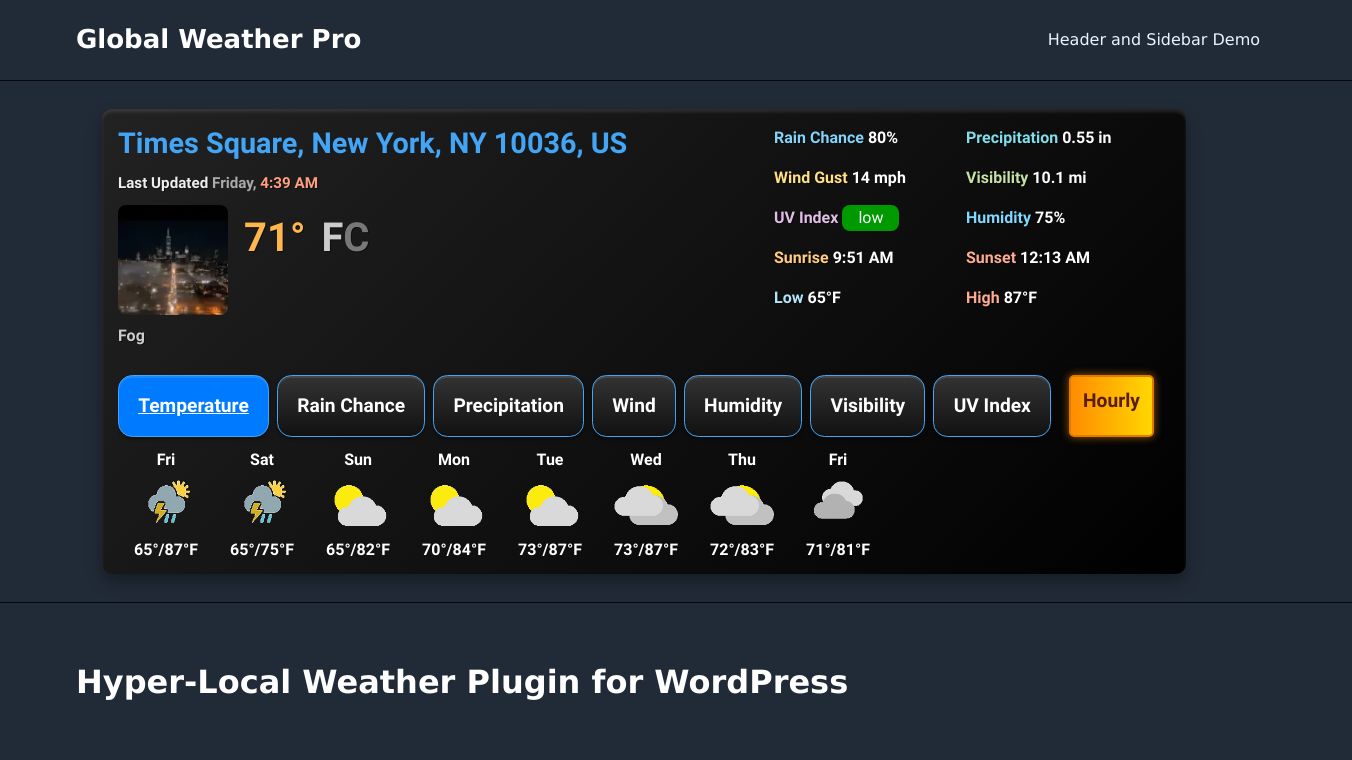Click the Hyper-Local Weather Plugin for WordPress heading
Screen dimensions: 1352x760
click(462, 682)
